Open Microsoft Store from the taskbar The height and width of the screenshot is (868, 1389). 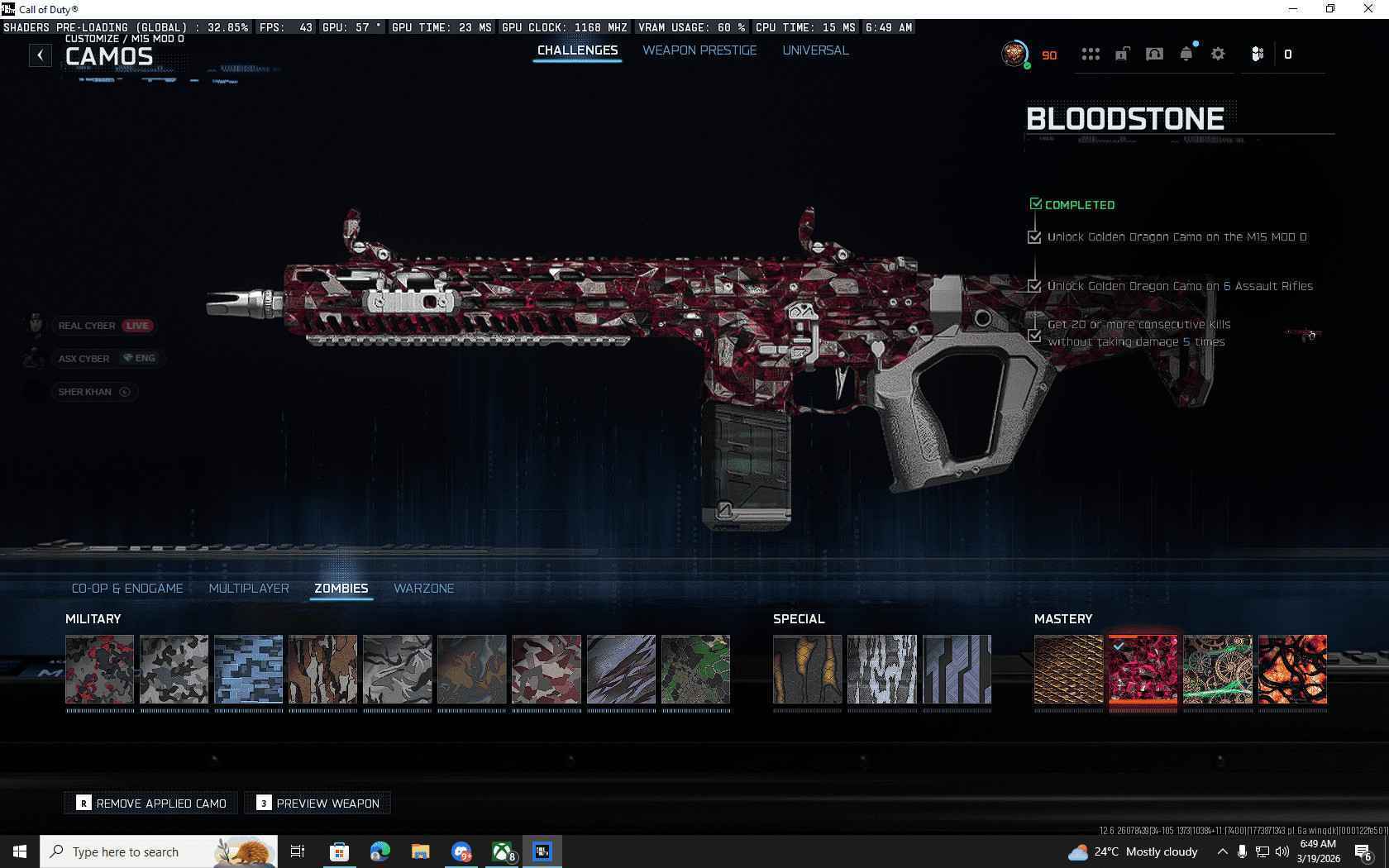tap(339, 851)
